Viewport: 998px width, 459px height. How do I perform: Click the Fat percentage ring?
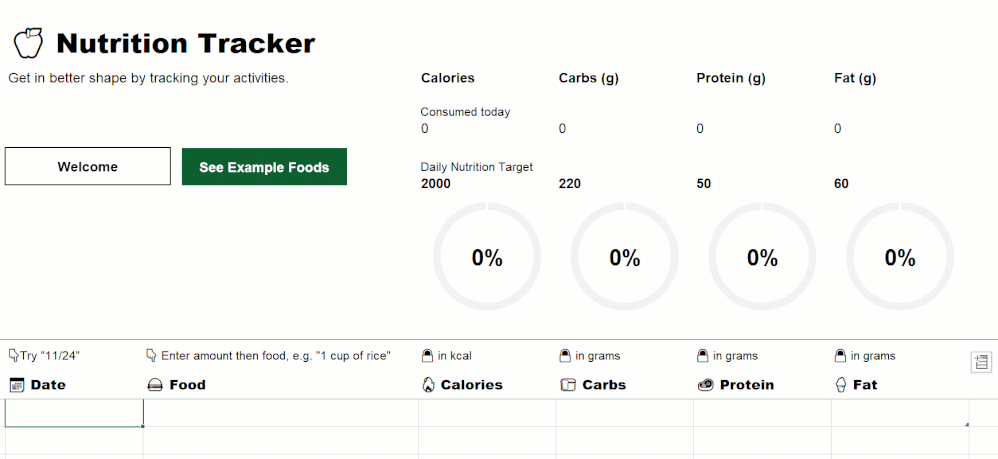[900, 257]
